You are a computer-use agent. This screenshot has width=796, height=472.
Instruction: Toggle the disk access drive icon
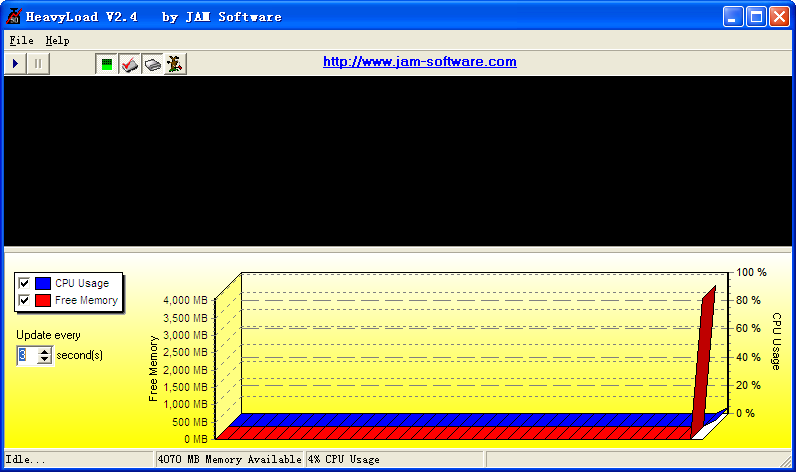click(x=152, y=64)
